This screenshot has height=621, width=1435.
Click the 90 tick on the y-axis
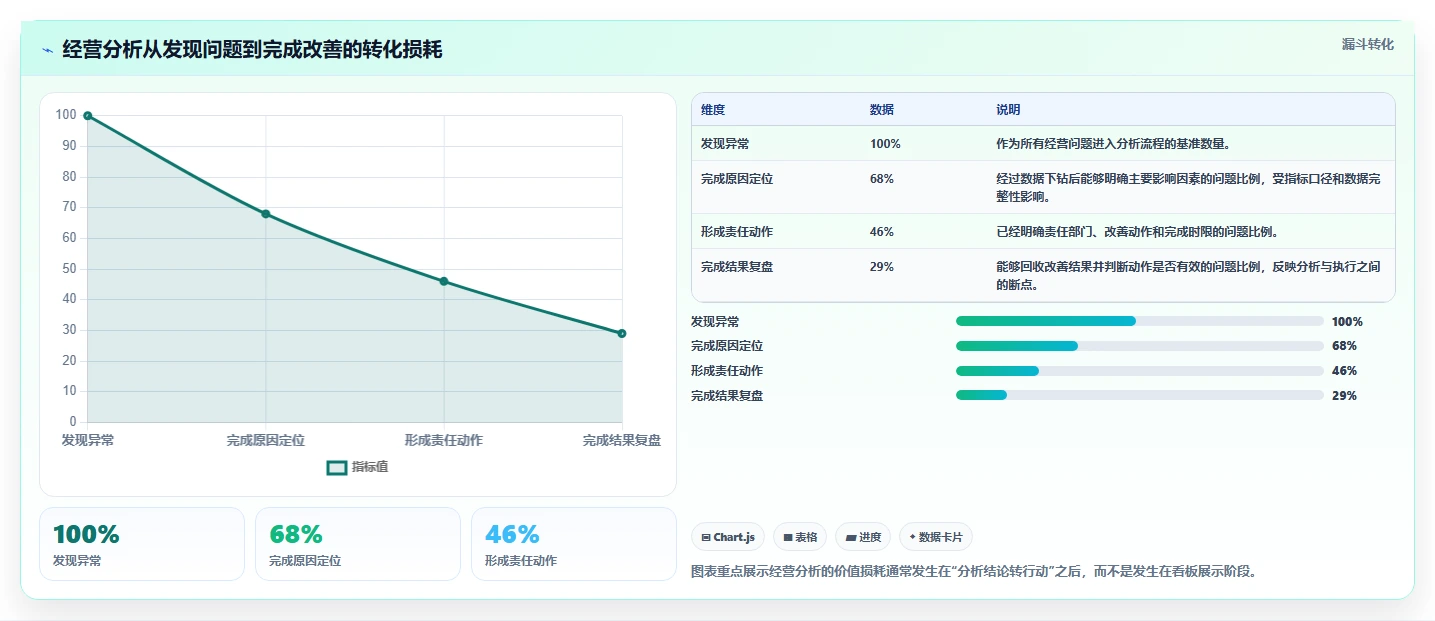68,146
